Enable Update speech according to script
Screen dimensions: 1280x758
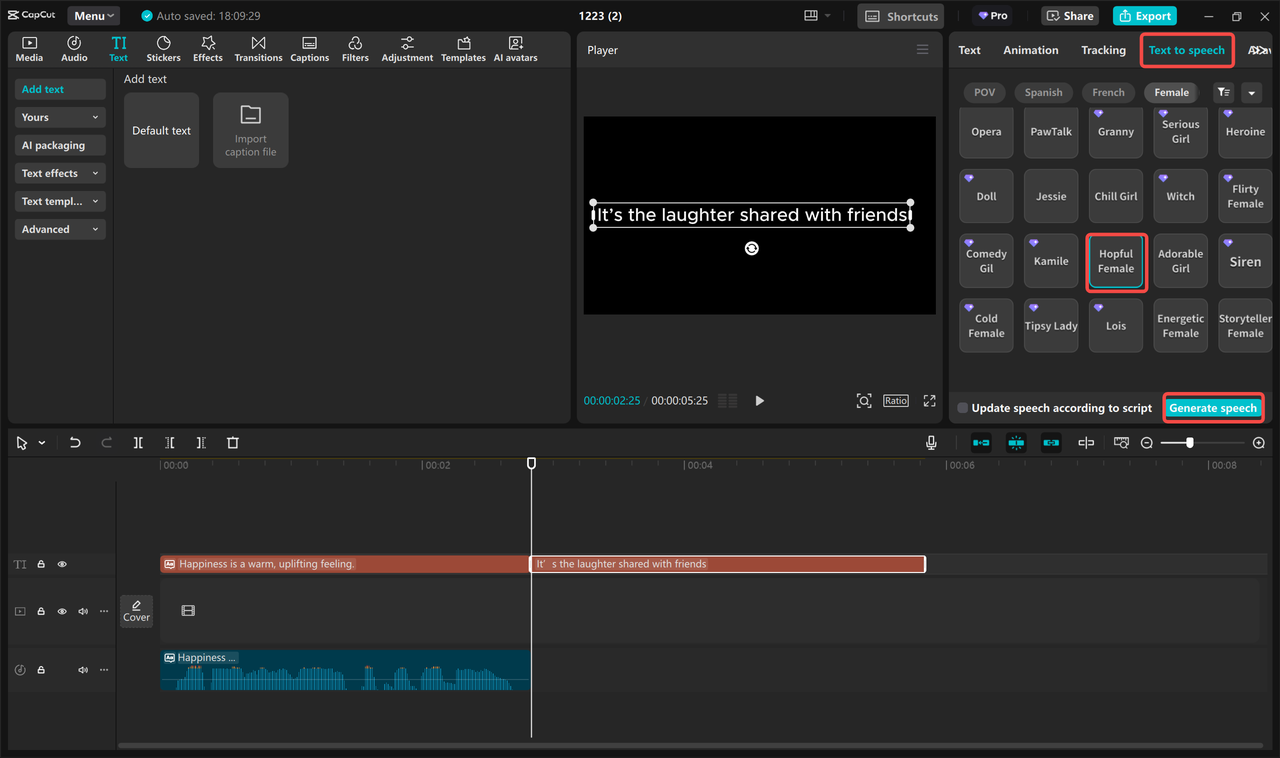coord(962,408)
